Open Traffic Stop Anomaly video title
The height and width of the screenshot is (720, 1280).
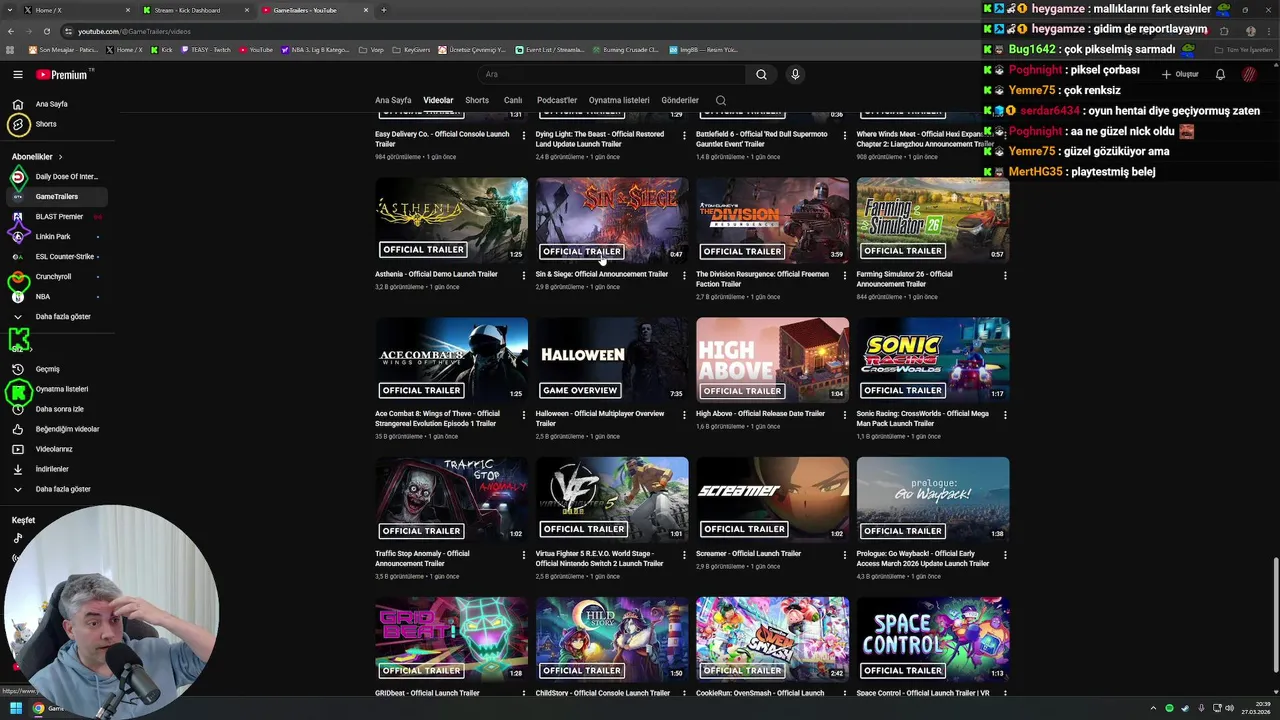pos(422,559)
